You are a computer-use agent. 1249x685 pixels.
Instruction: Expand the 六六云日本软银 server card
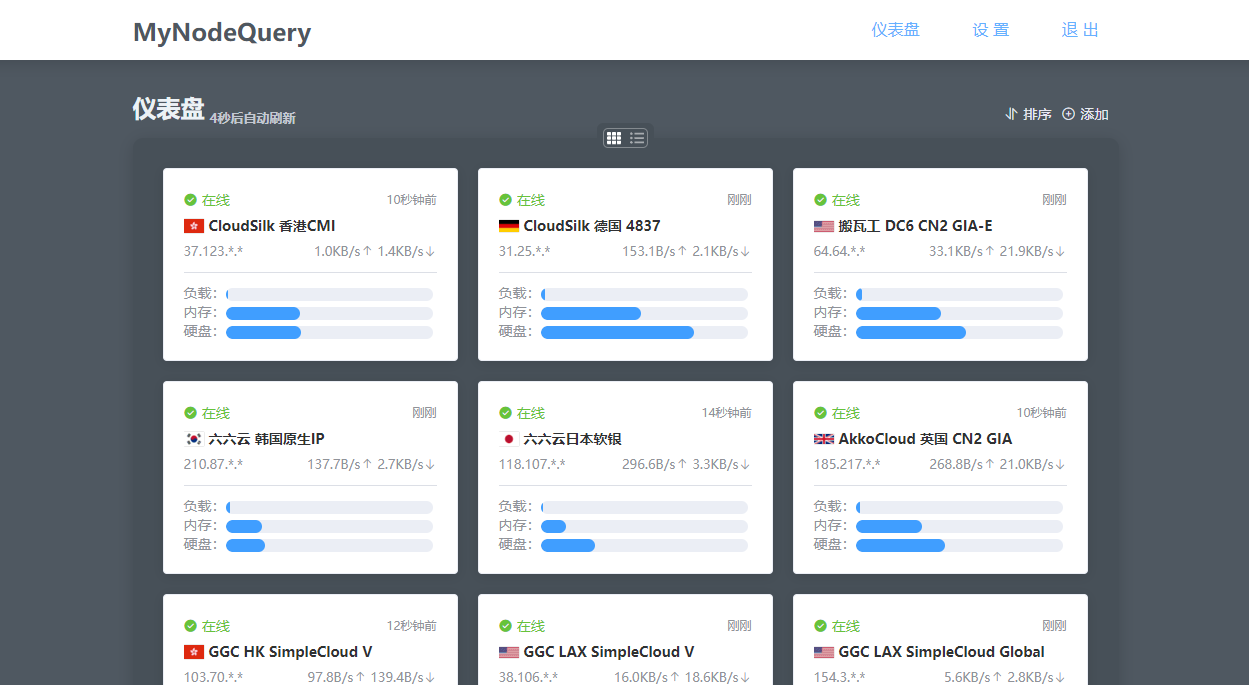(x=625, y=477)
